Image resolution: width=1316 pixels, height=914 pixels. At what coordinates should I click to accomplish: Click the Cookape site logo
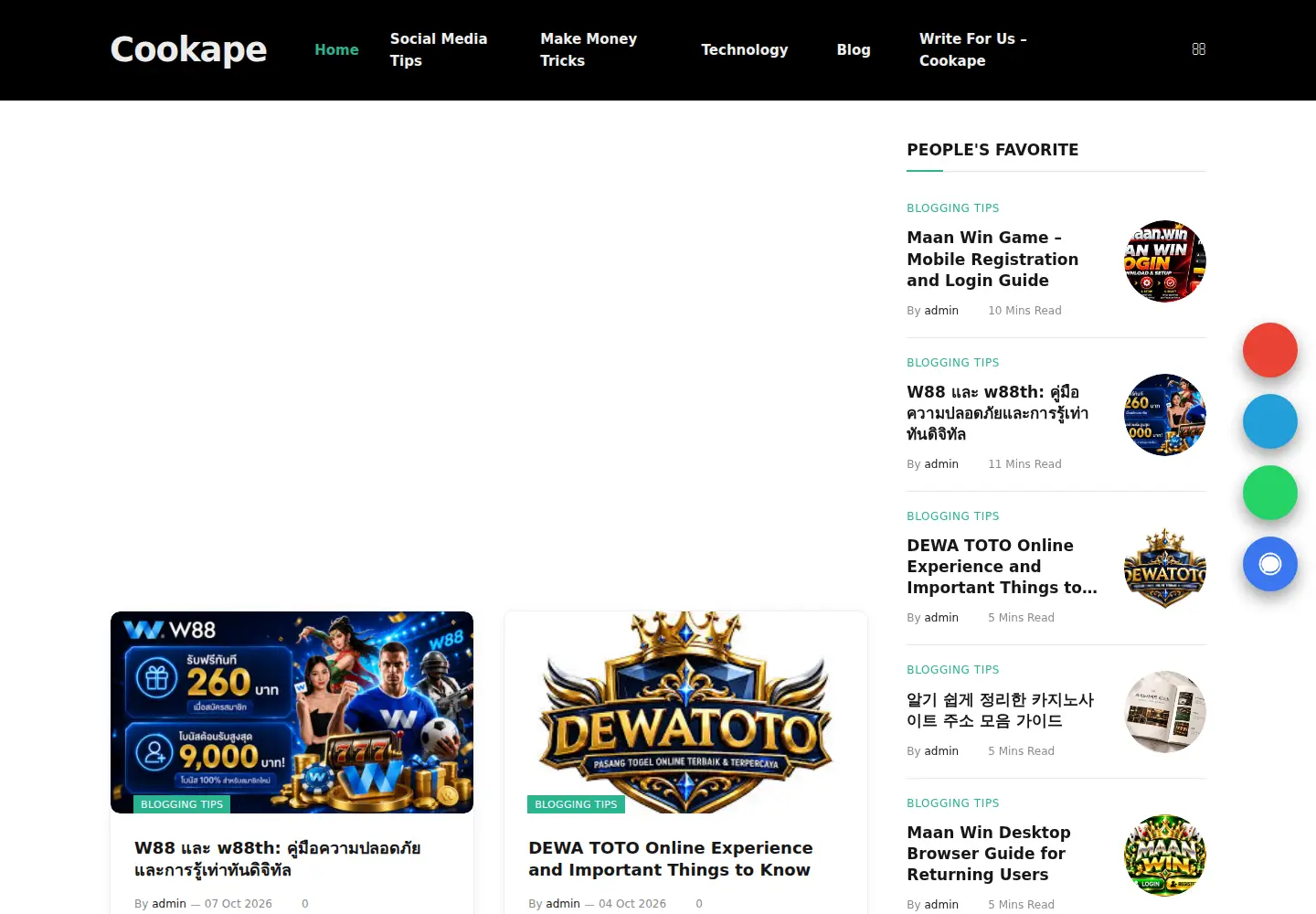[x=188, y=49]
